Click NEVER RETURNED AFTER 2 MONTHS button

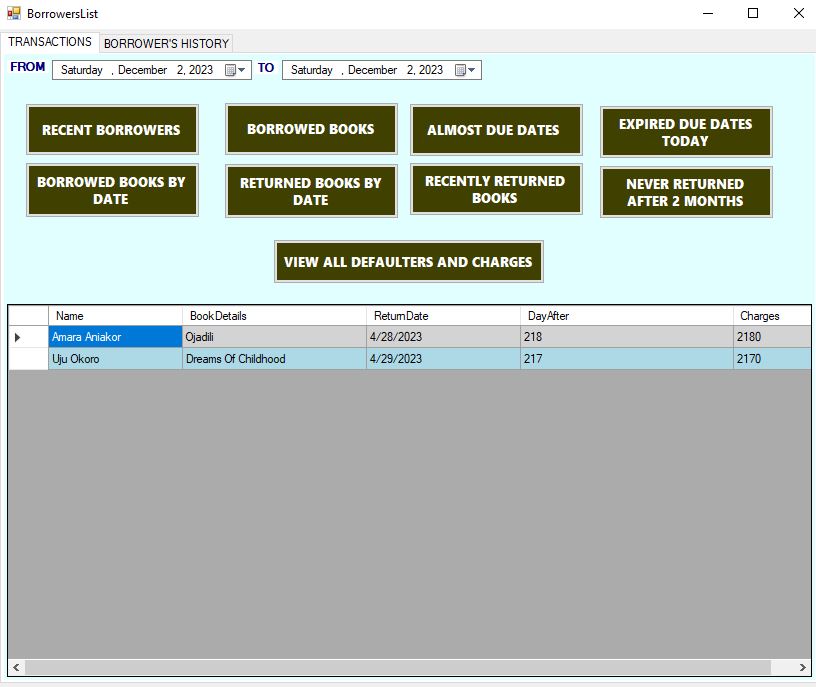point(686,192)
